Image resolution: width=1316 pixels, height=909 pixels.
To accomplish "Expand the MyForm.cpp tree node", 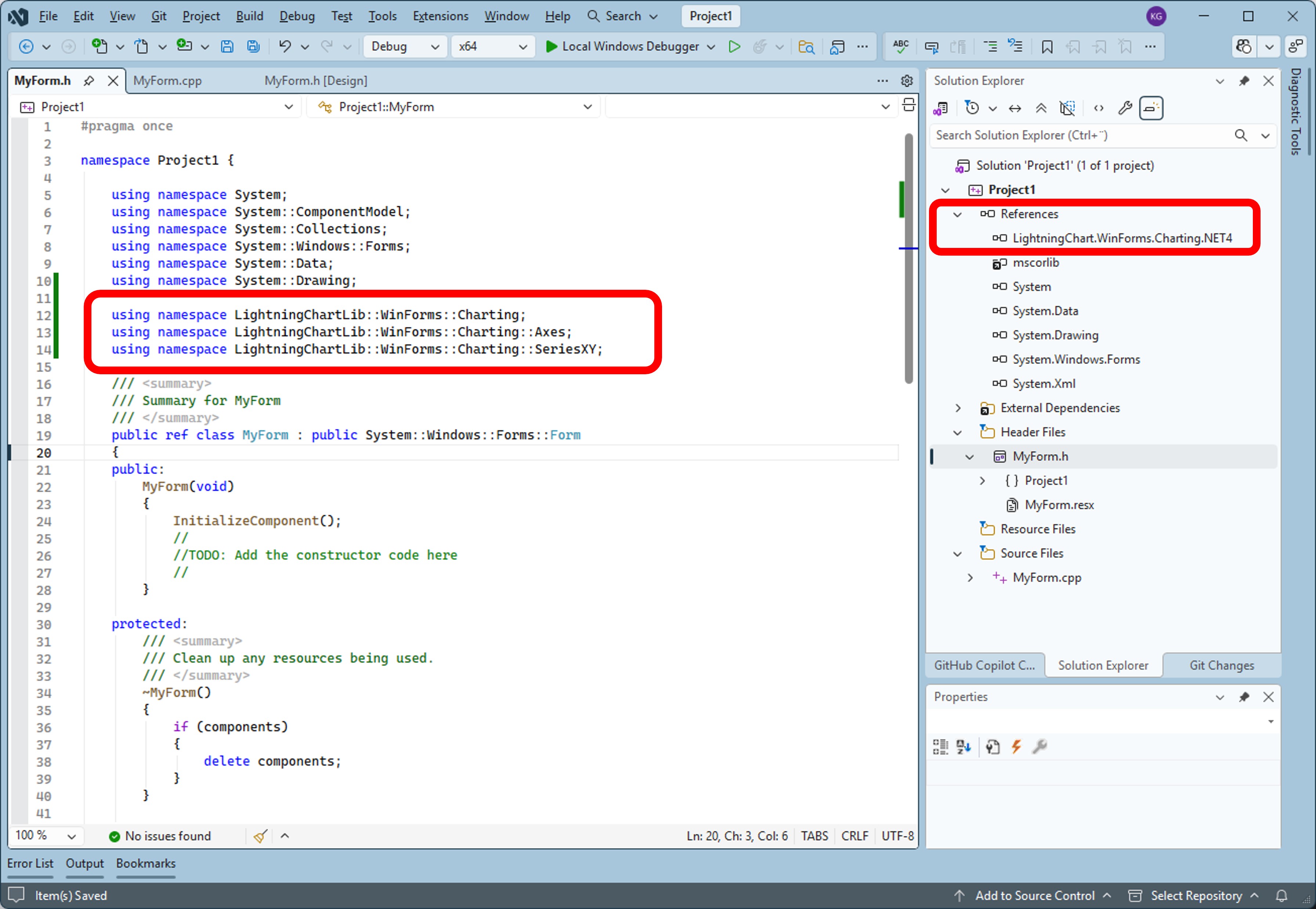I will coord(970,578).
